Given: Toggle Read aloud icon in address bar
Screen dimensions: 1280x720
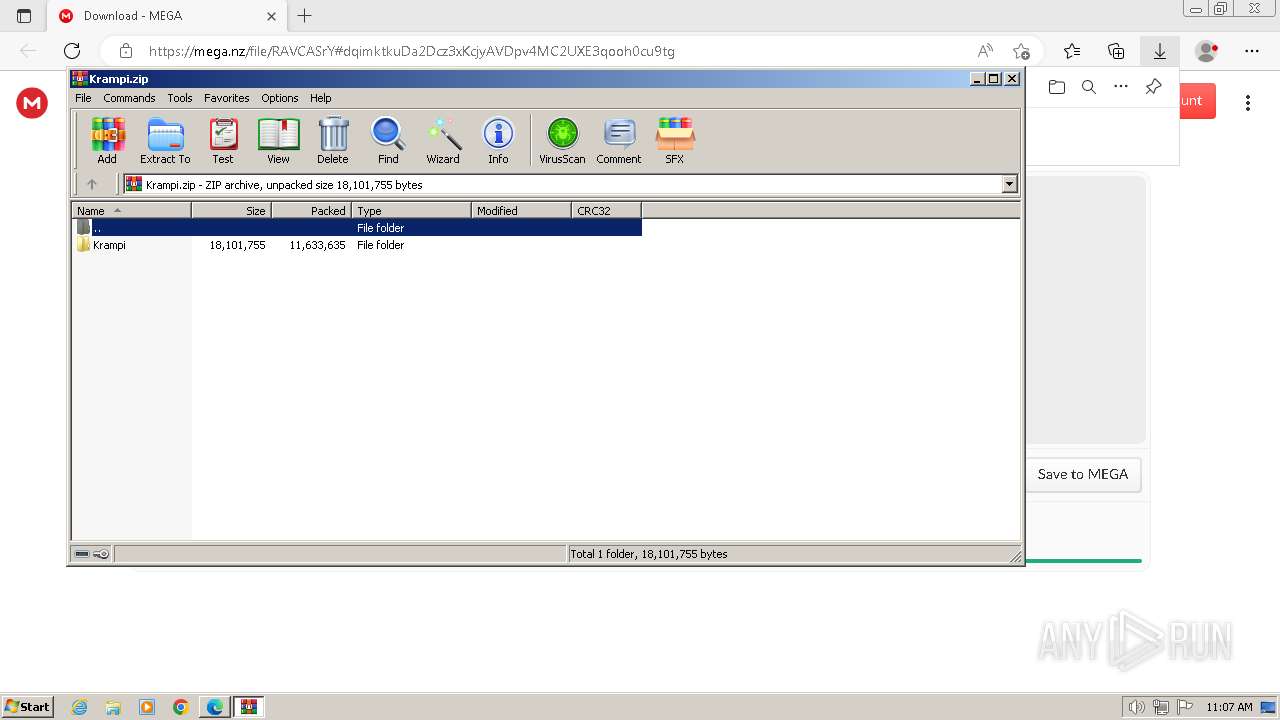Looking at the screenshot, I should point(985,51).
